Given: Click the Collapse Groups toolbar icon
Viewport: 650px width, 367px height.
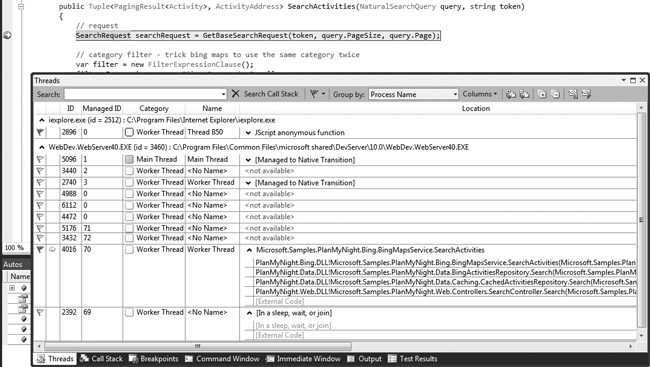Looking at the screenshot, I should tap(555, 94).
